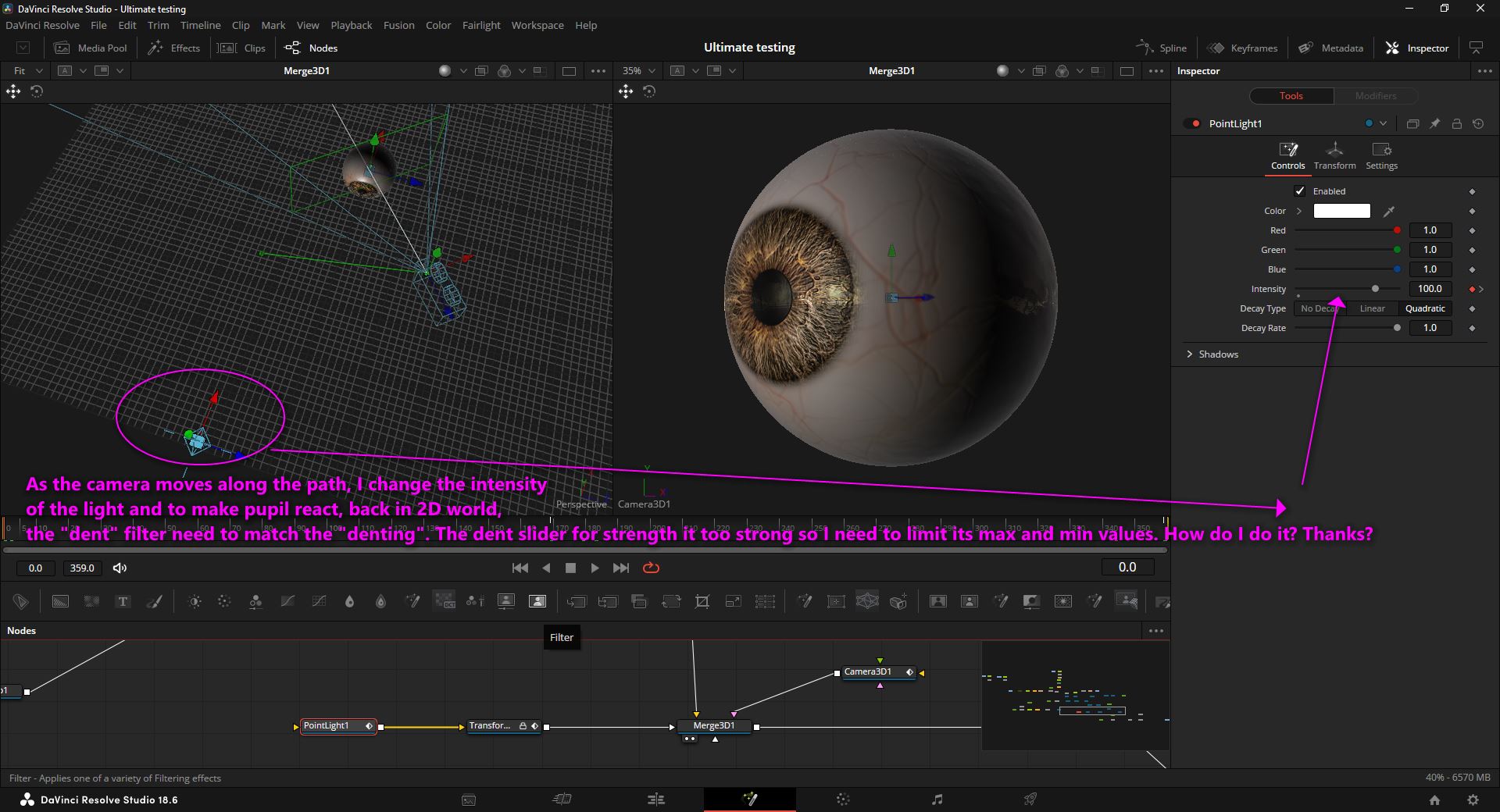1500x812 pixels.
Task: Open the Effects library panel
Action: pyautogui.click(x=175, y=48)
